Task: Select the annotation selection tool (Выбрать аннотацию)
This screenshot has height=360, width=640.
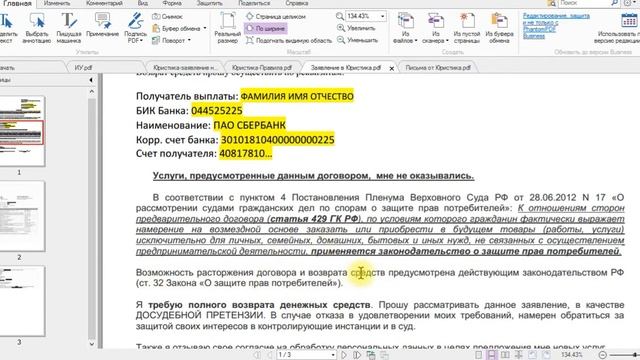Action: (36, 28)
